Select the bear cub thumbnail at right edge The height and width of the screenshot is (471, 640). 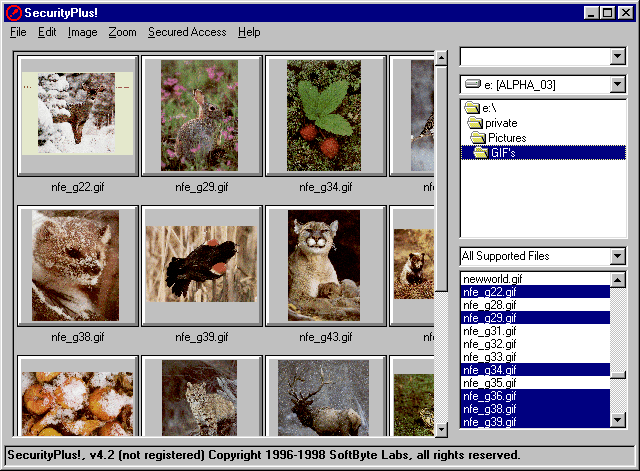pyautogui.click(x=412, y=266)
